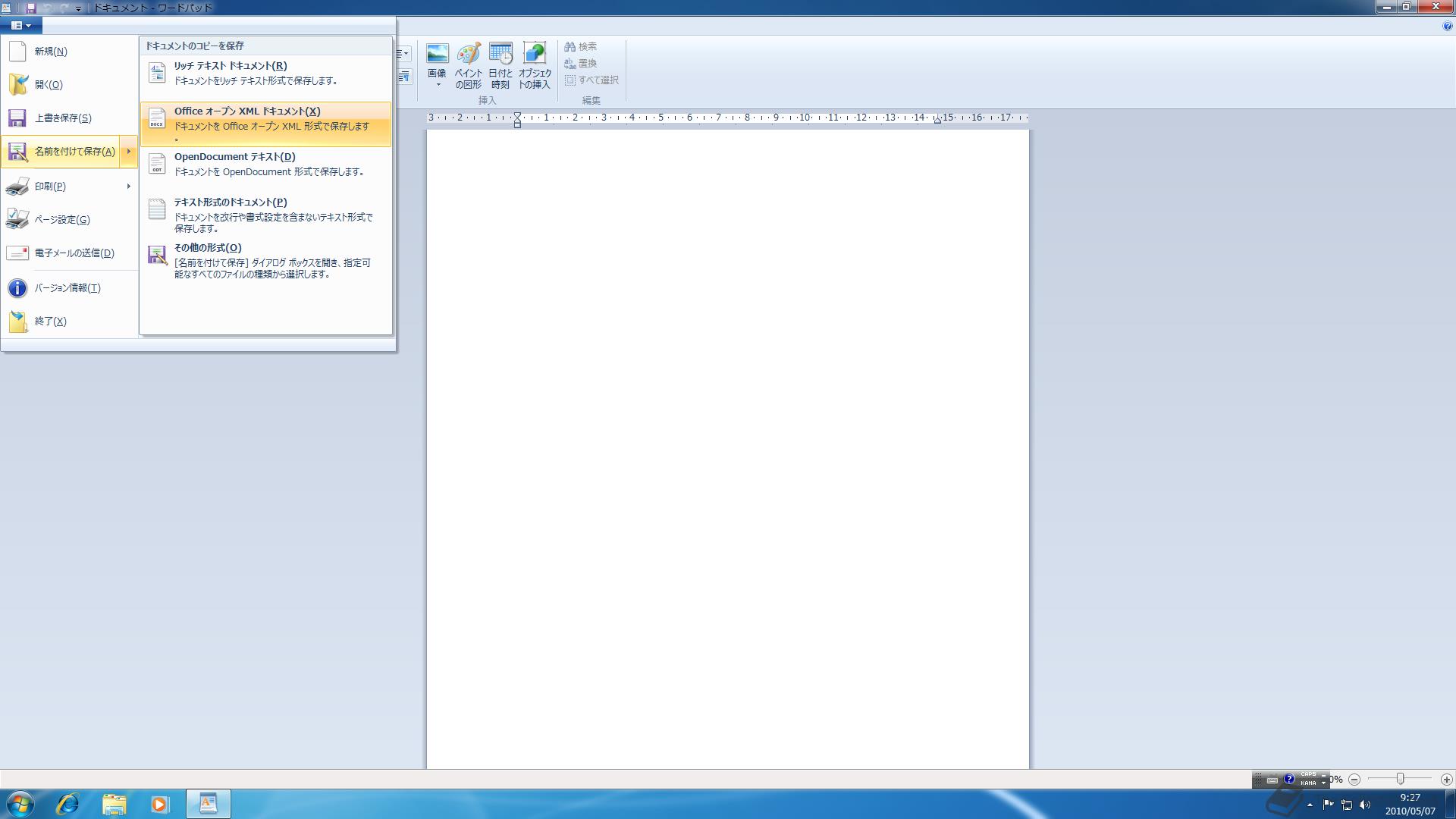Screen dimensions: 1456x819
Task: Open Windows Media Player from taskbar
Action: tap(159, 804)
